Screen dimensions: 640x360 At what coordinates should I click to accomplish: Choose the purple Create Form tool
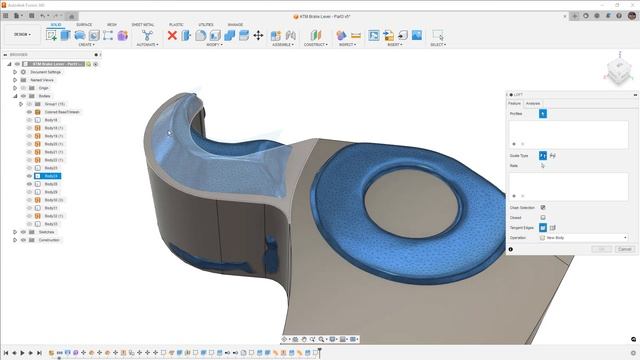122,36
